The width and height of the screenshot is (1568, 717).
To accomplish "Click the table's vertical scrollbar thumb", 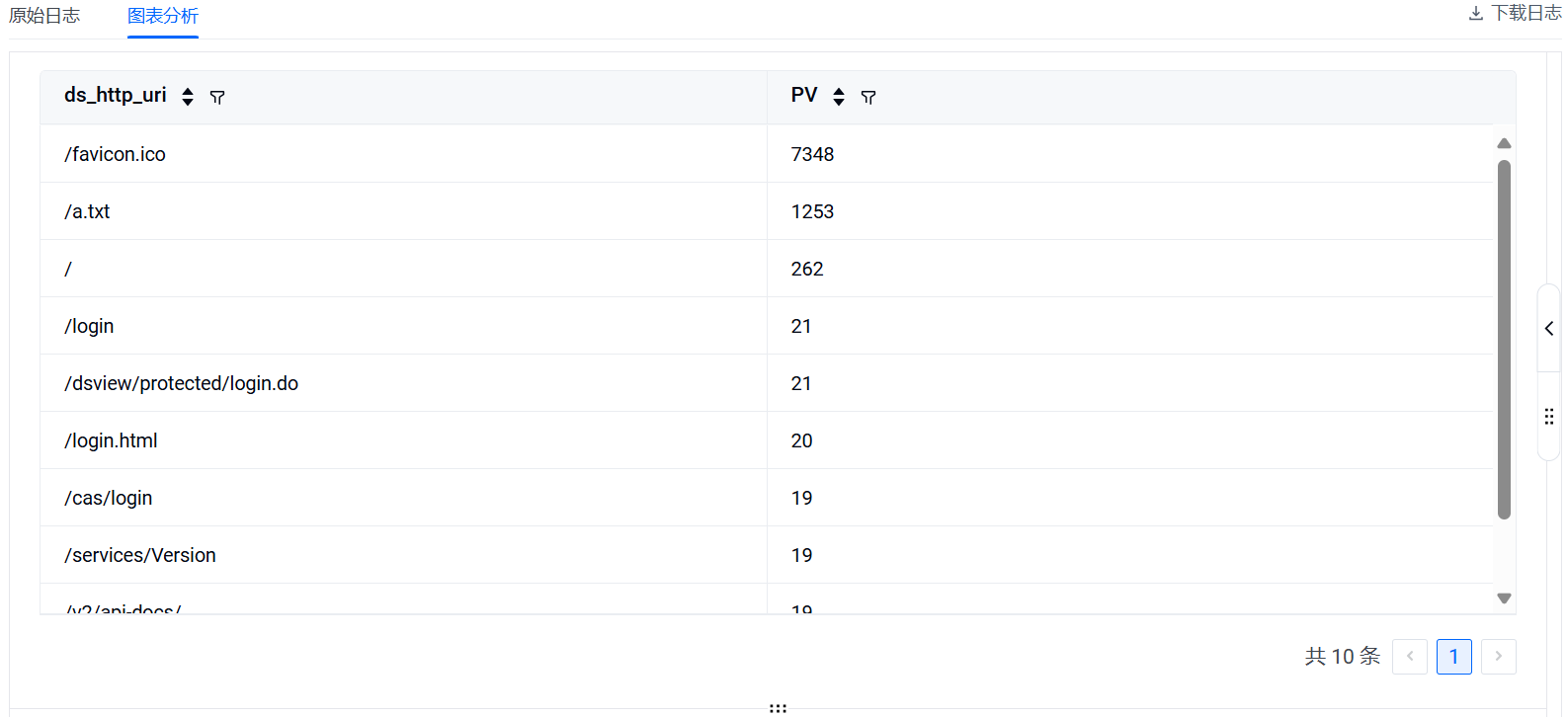I will [1504, 339].
